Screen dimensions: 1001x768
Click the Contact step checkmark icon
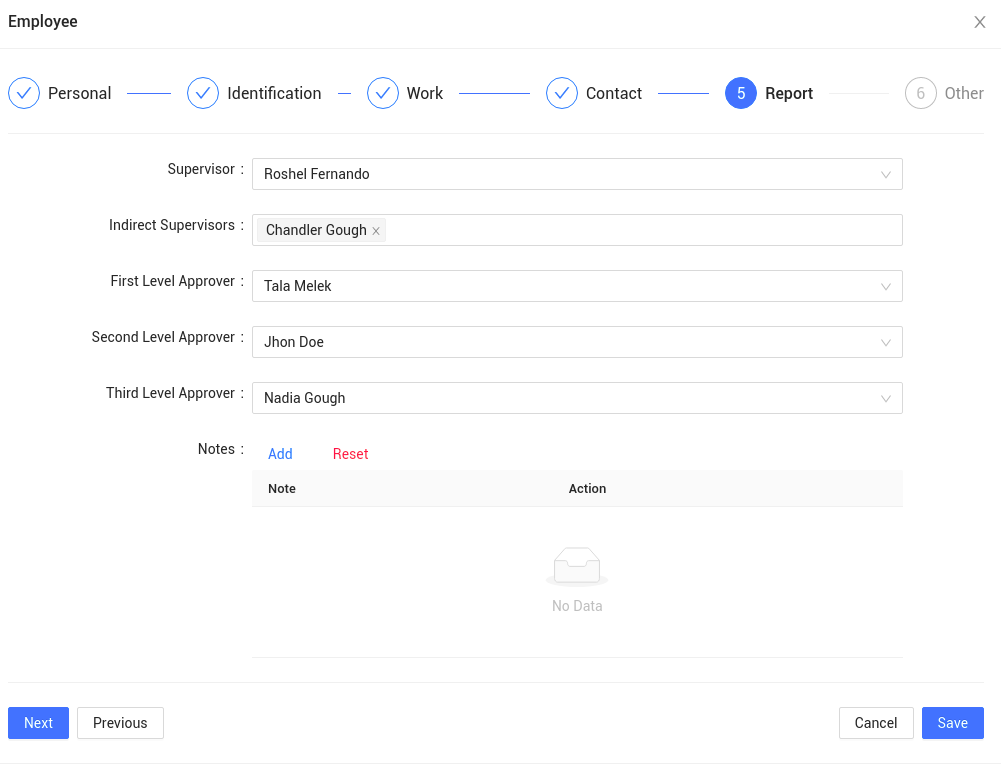click(x=562, y=93)
